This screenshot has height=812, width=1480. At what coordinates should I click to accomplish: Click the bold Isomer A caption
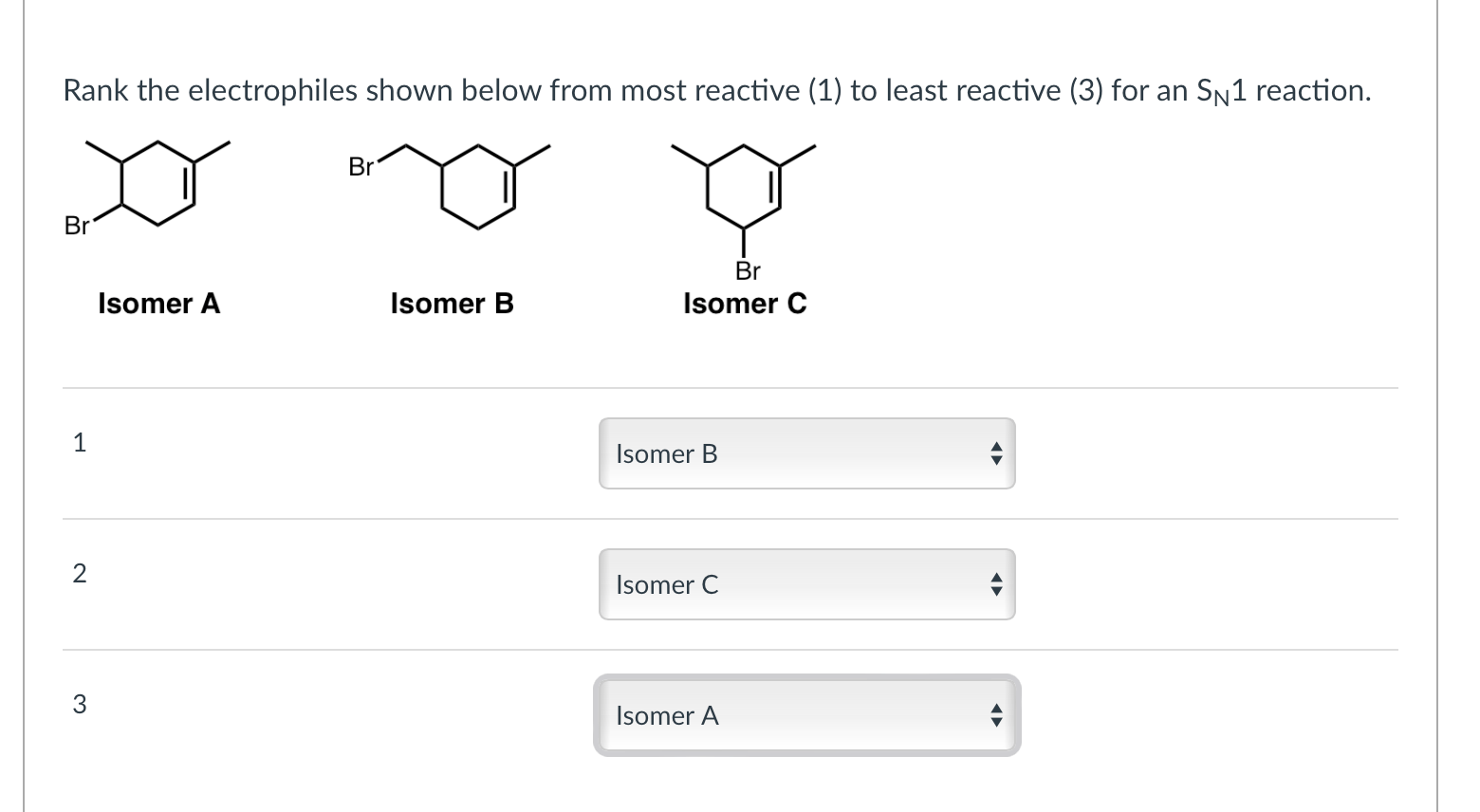[158, 304]
